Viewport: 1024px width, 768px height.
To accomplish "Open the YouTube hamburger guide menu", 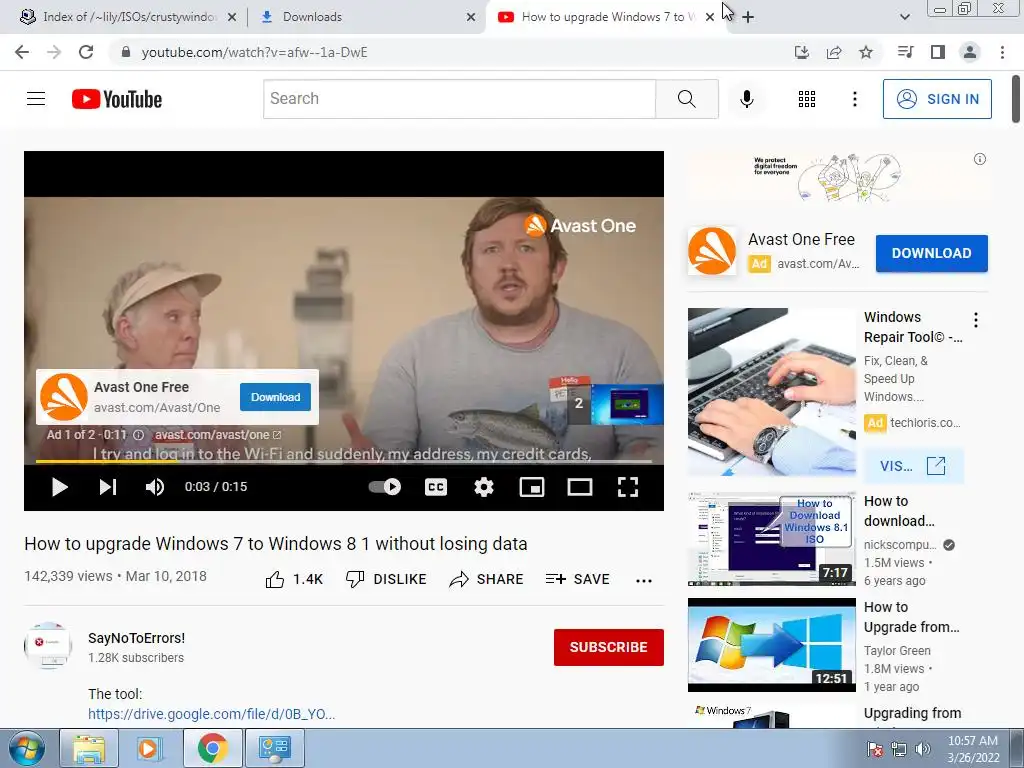I will tap(36, 99).
